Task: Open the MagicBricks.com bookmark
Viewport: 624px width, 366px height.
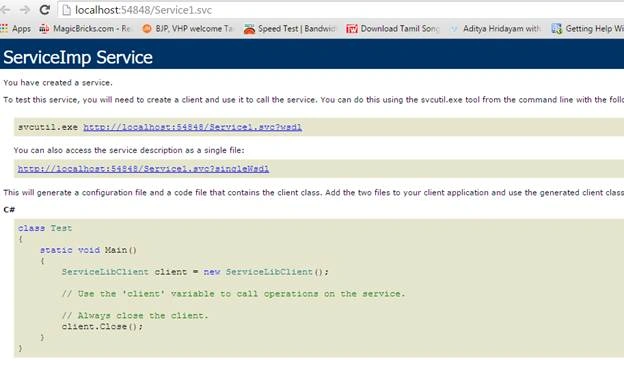Action: point(92,29)
